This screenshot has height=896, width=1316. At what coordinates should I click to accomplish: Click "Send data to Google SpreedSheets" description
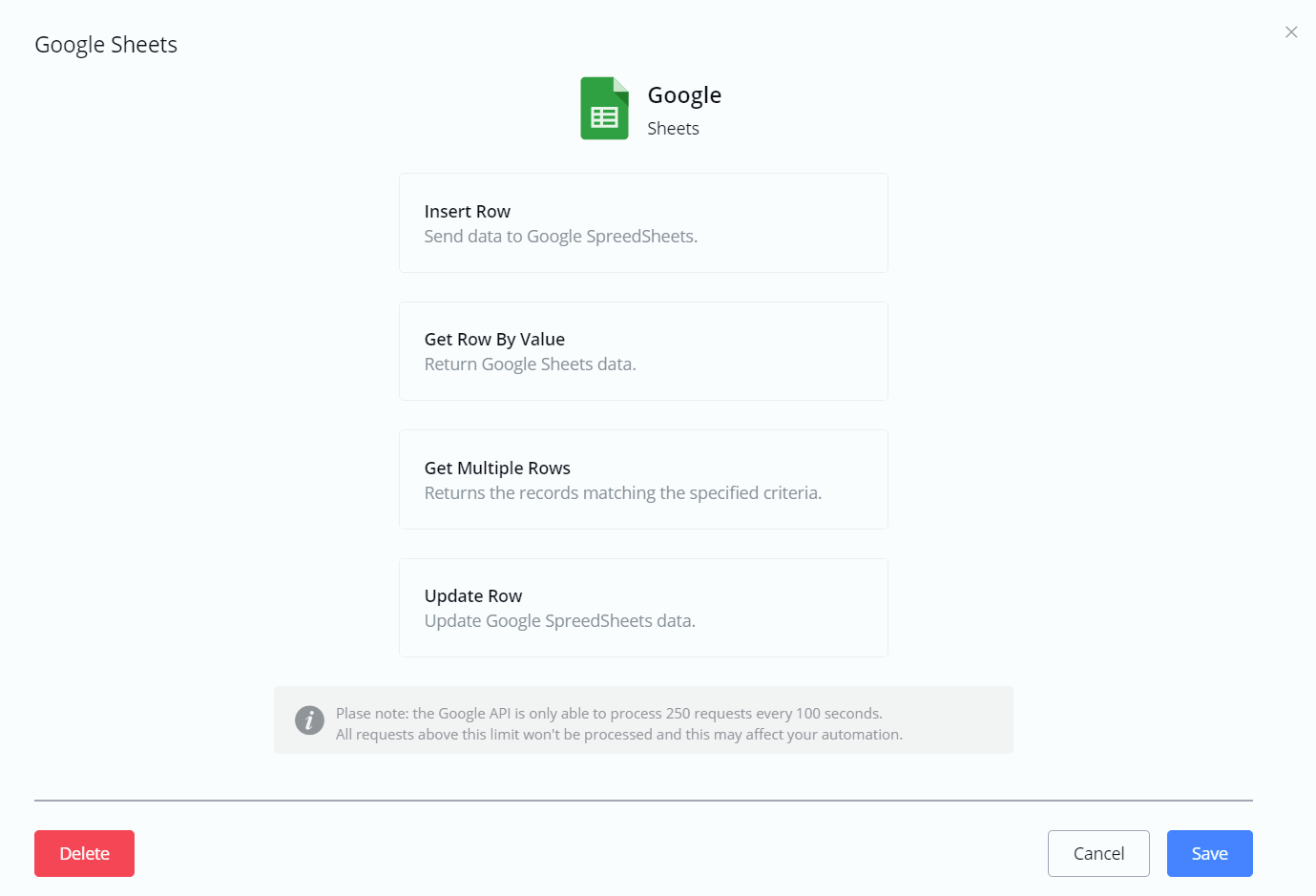tap(560, 237)
